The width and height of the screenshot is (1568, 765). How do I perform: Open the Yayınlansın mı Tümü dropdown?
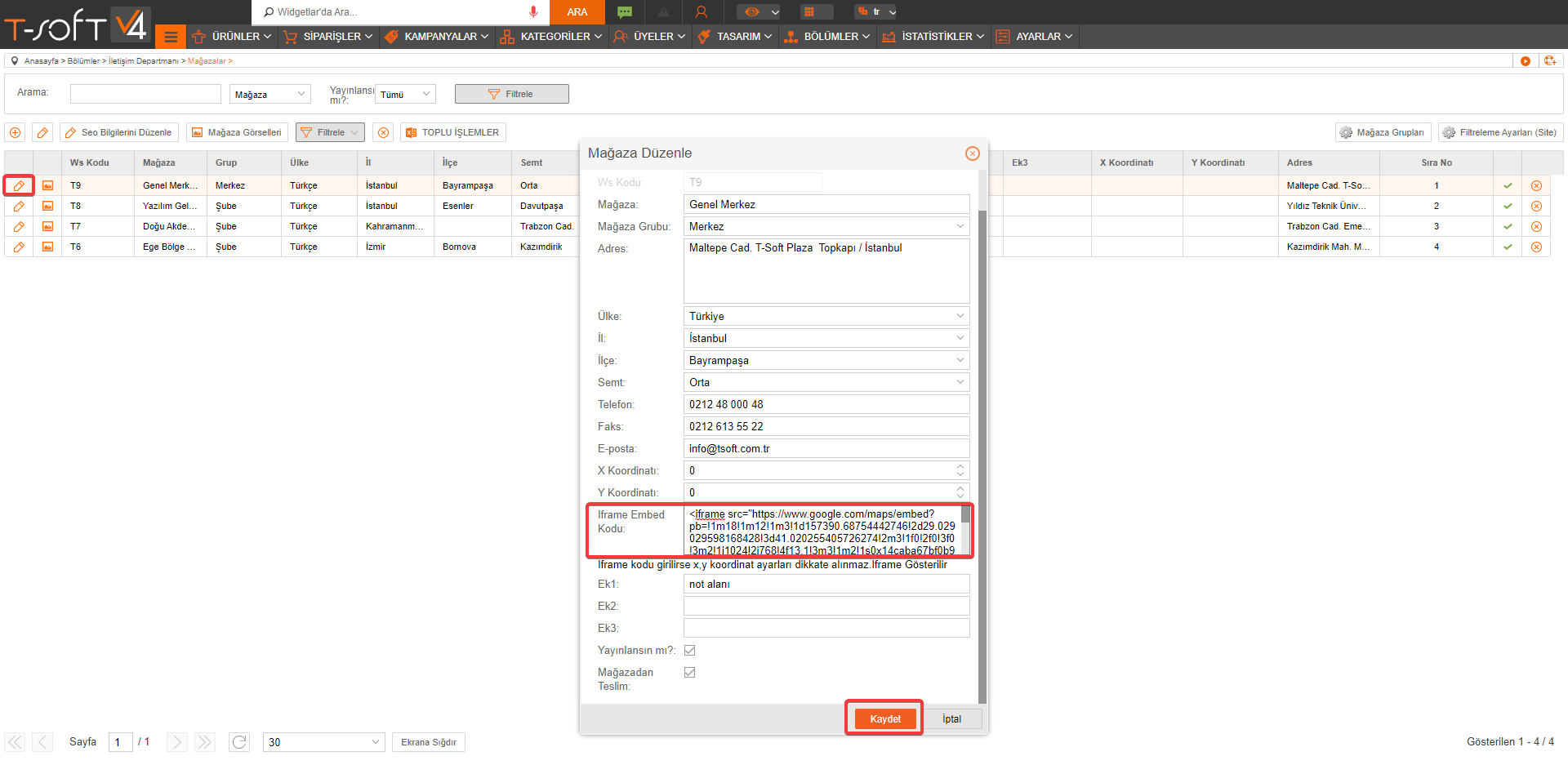tap(405, 94)
